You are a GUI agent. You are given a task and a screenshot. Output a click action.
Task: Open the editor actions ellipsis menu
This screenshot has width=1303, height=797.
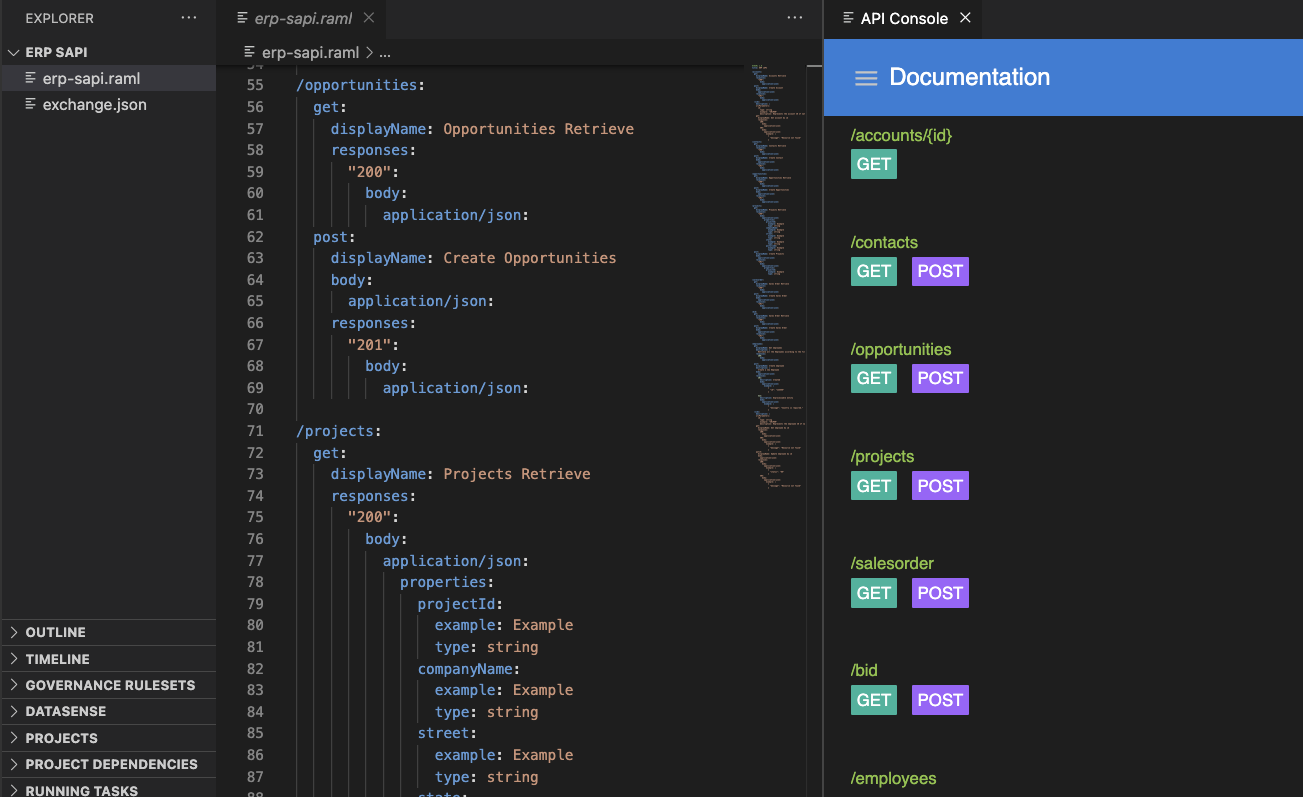click(795, 17)
